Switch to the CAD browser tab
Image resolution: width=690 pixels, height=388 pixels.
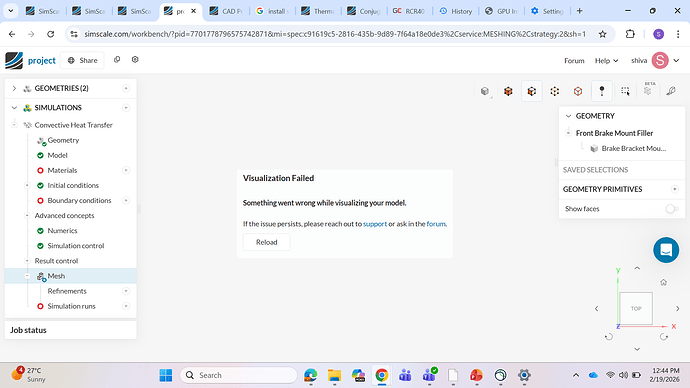coord(227,11)
